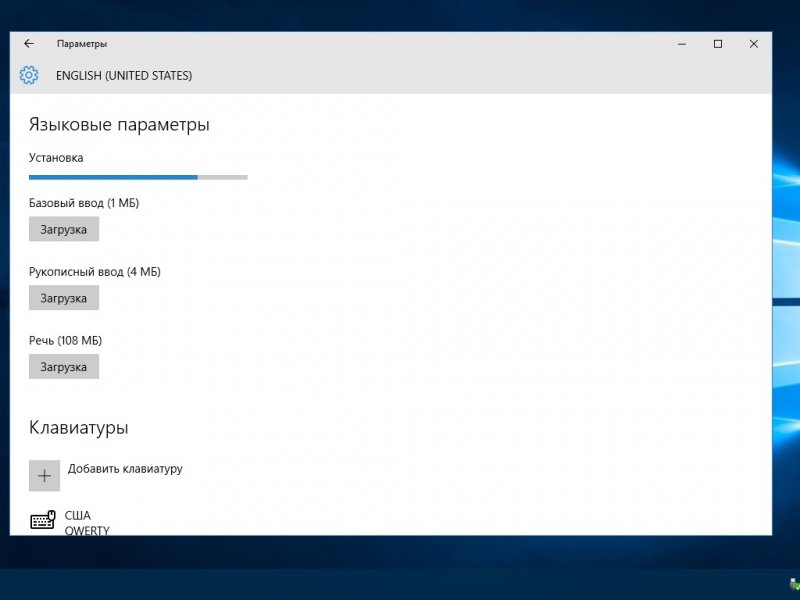The height and width of the screenshot is (600, 800).
Task: Click the Рукописный ввод (4 МБ) label
Action: click(x=95, y=272)
